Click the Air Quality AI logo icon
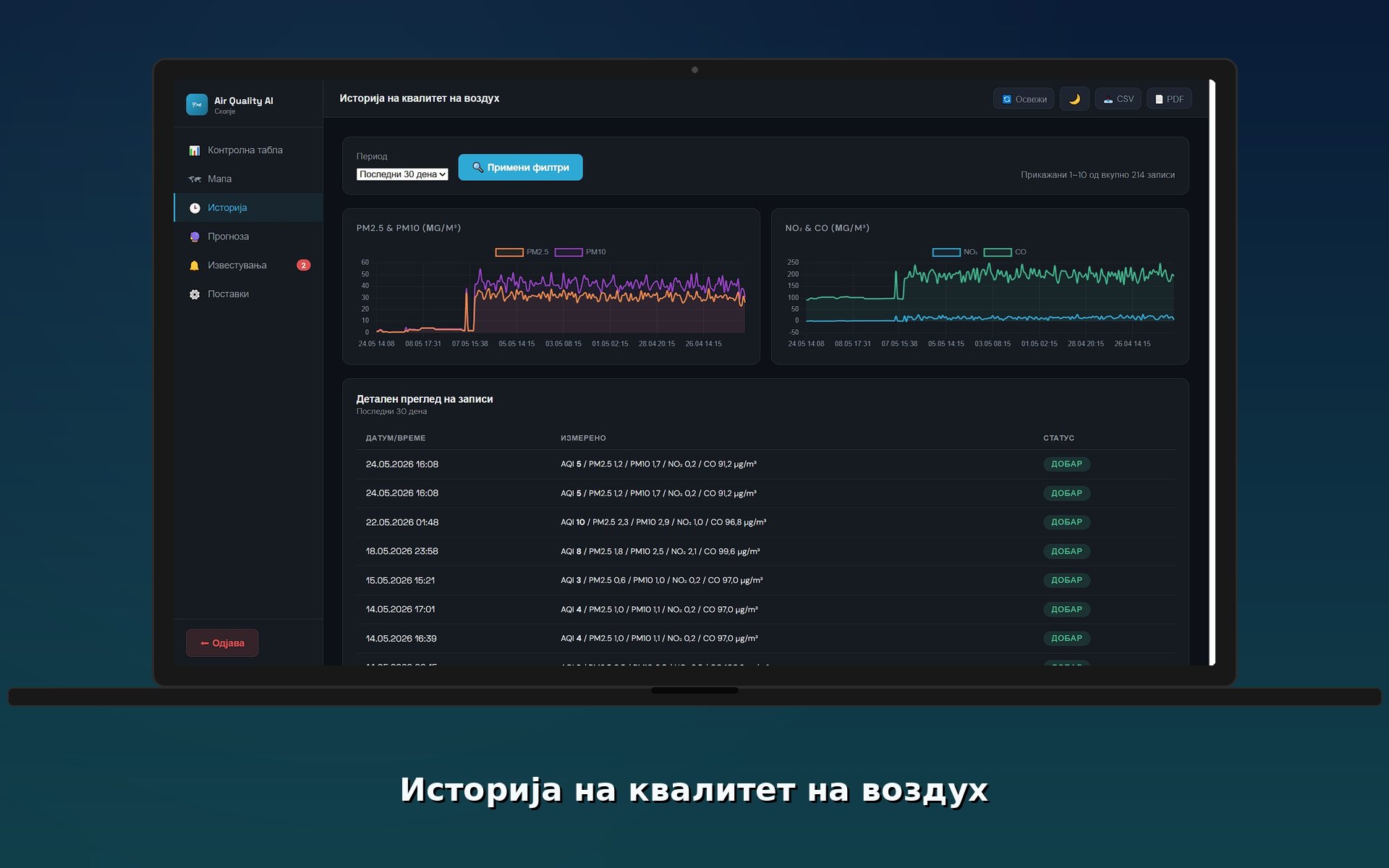Image resolution: width=1389 pixels, height=868 pixels. coord(197,104)
